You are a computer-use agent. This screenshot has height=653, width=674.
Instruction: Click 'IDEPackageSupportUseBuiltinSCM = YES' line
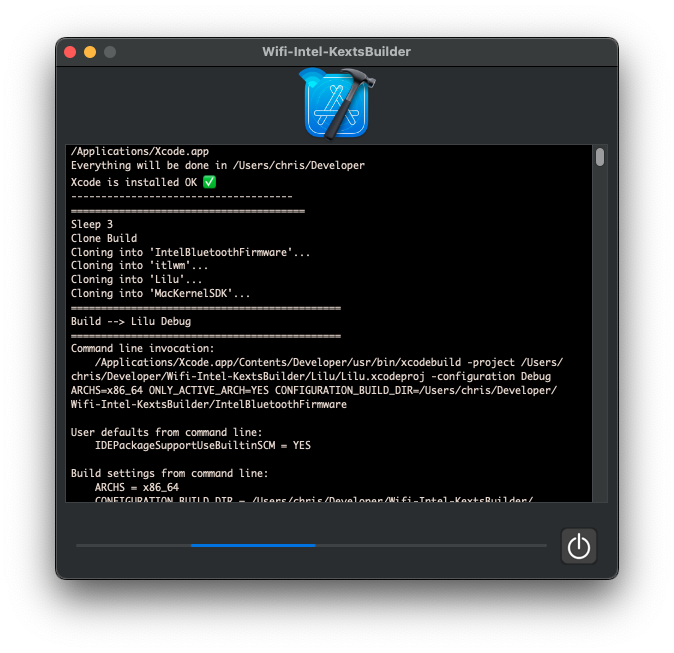[x=202, y=445]
